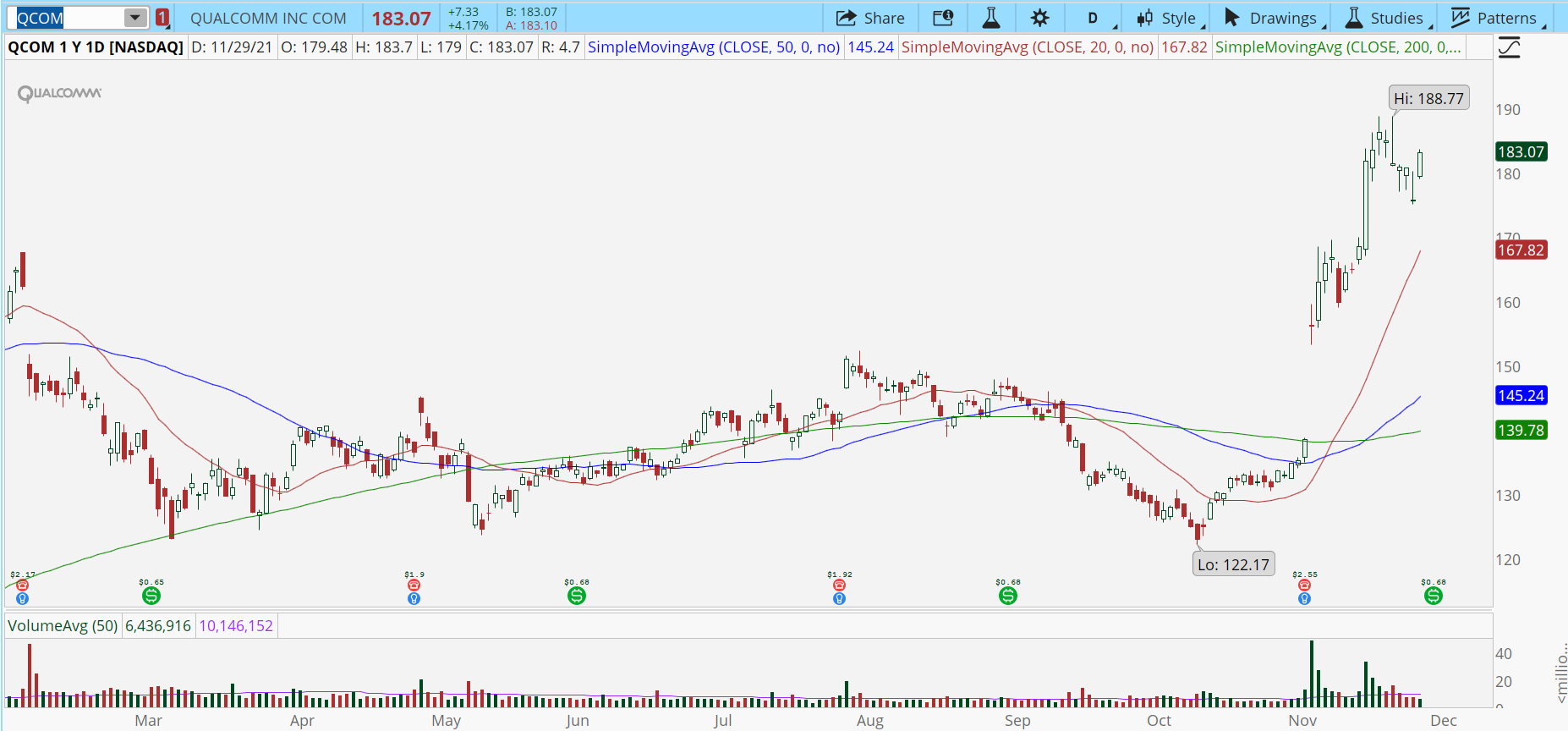Click the green 139.78 axis price tag
Screen dimensions: 1568x731
pyautogui.click(x=1521, y=430)
